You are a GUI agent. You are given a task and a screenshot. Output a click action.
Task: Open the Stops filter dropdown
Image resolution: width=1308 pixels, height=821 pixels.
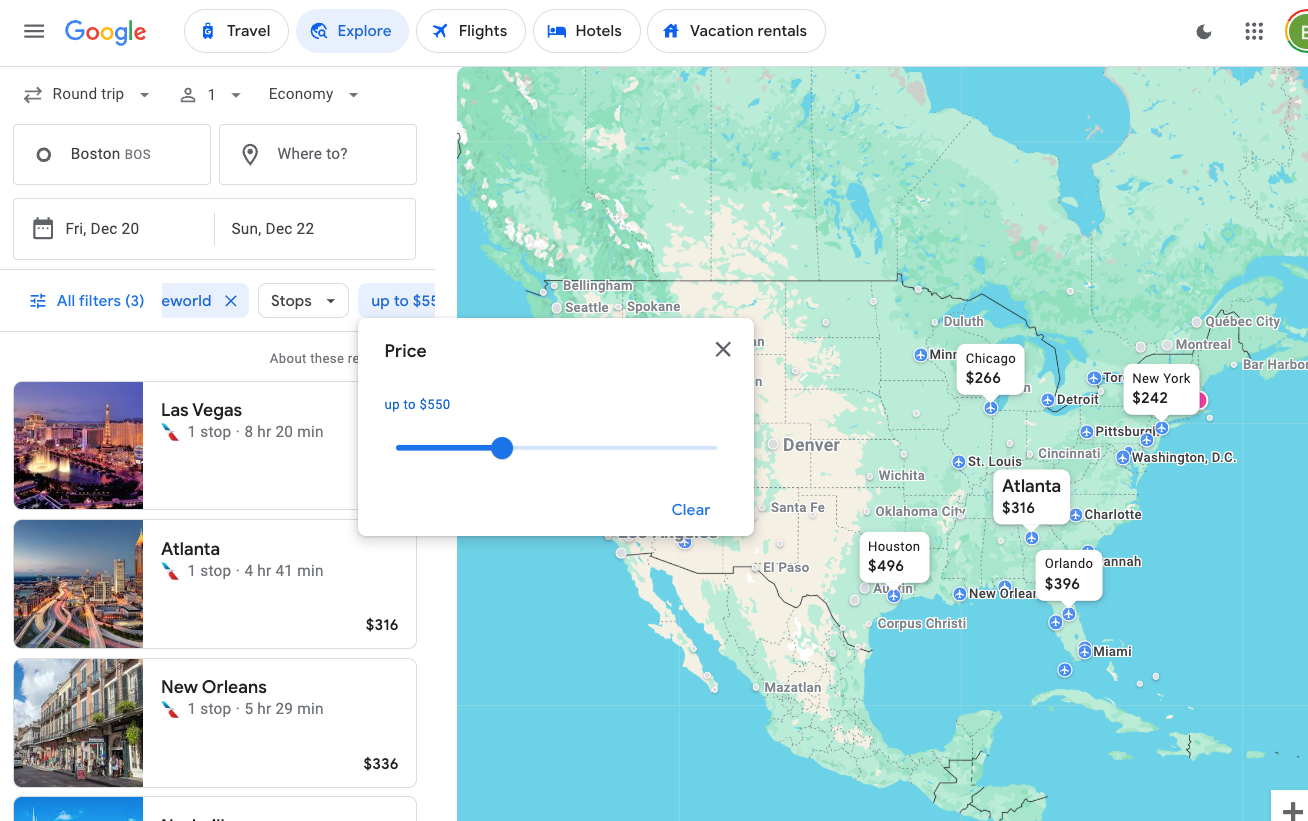pyautogui.click(x=302, y=301)
